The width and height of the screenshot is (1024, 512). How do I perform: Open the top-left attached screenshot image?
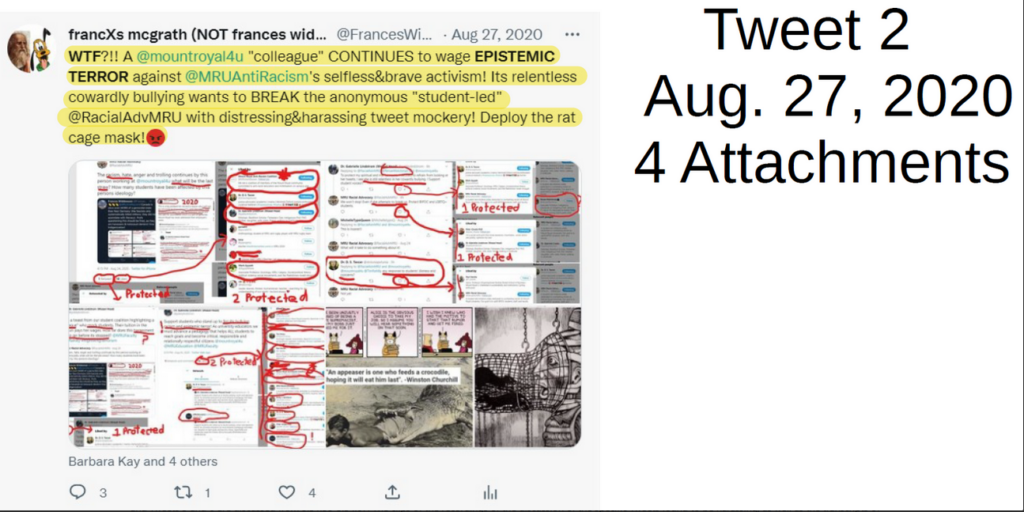198,232
